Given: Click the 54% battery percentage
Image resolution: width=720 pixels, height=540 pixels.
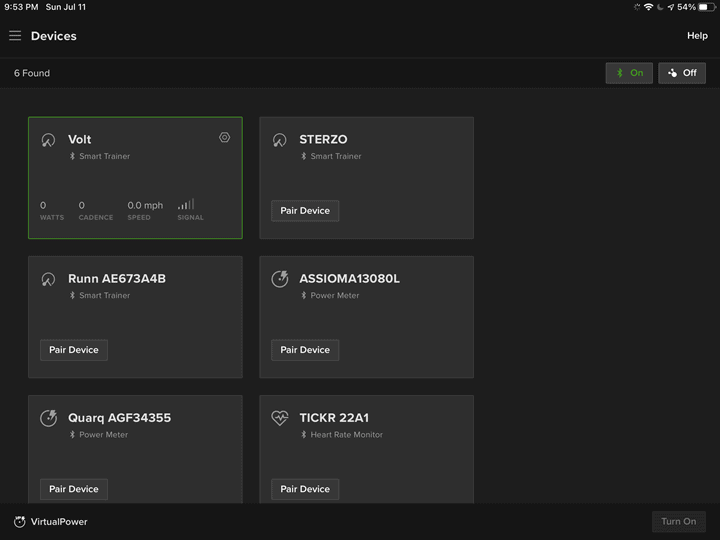Looking at the screenshot, I should click(x=686, y=7).
